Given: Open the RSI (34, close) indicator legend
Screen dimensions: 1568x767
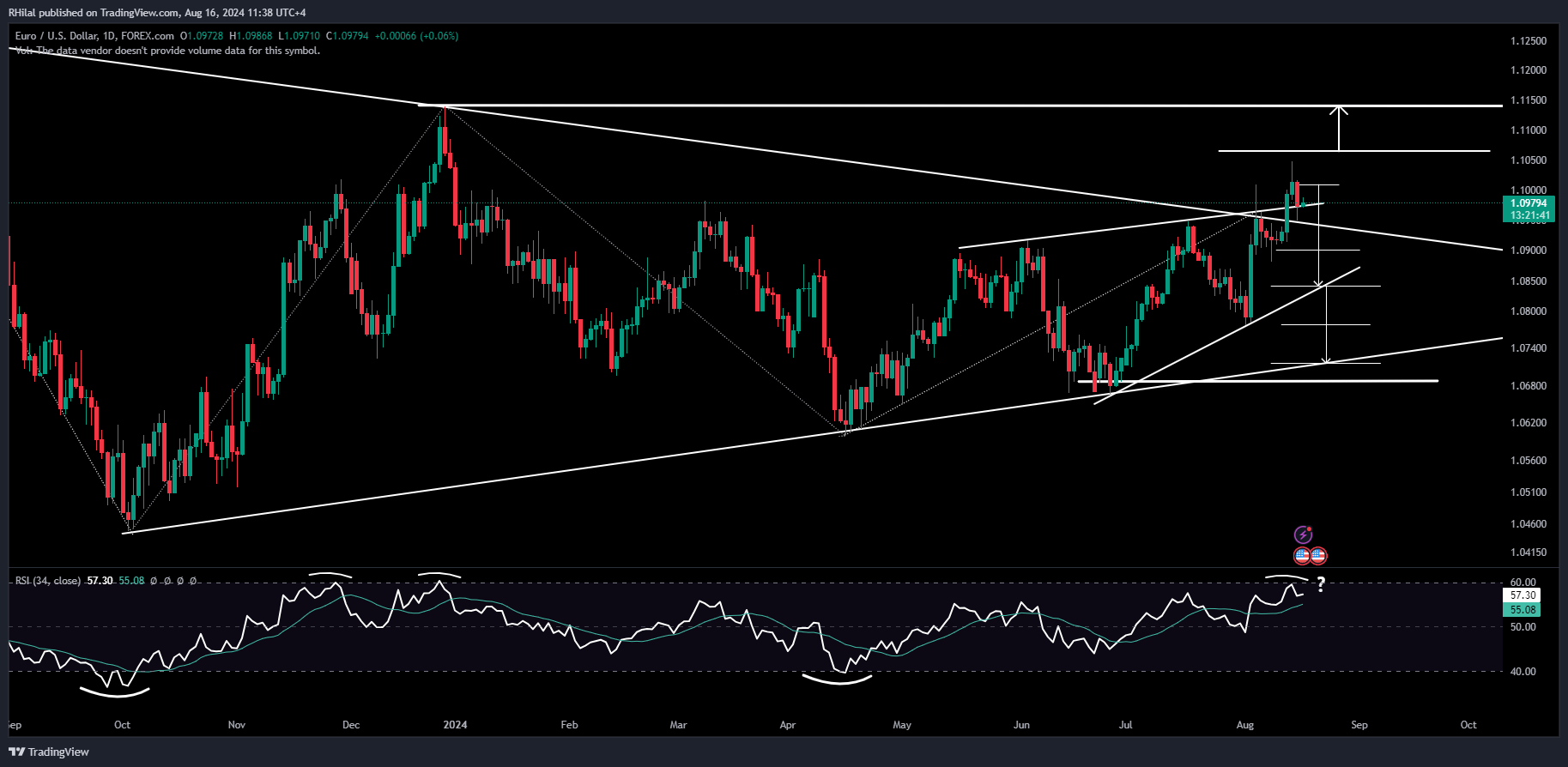Looking at the screenshot, I should pos(48,581).
